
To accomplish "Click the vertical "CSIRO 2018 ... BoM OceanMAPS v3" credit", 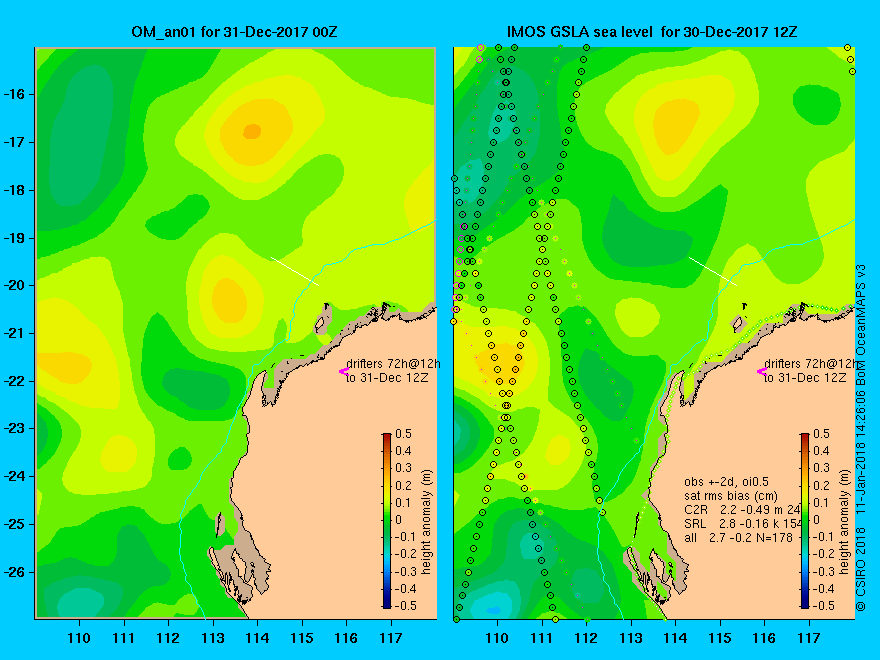I will pyautogui.click(x=861, y=438).
